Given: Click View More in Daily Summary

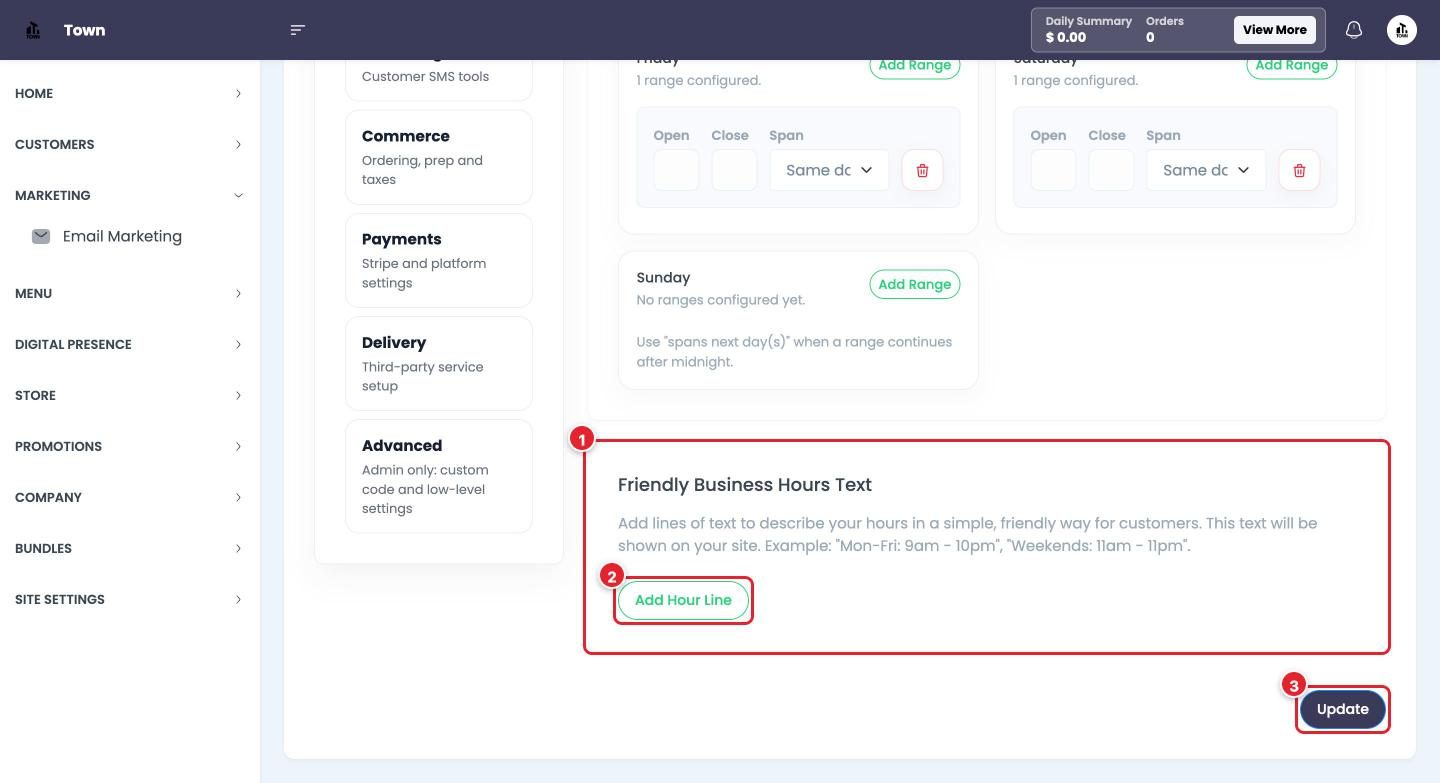Looking at the screenshot, I should point(1274,30).
